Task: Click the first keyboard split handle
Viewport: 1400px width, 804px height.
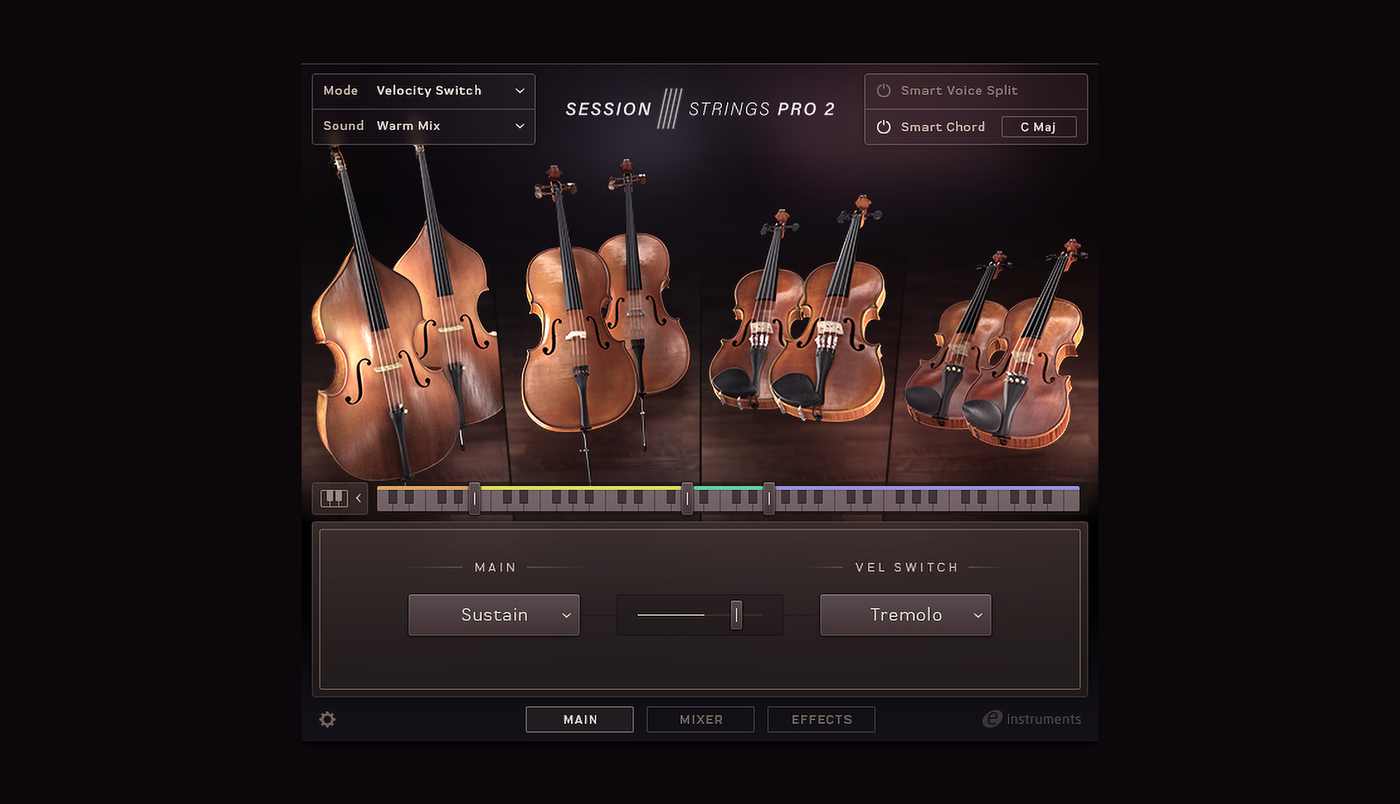Action: (475, 498)
